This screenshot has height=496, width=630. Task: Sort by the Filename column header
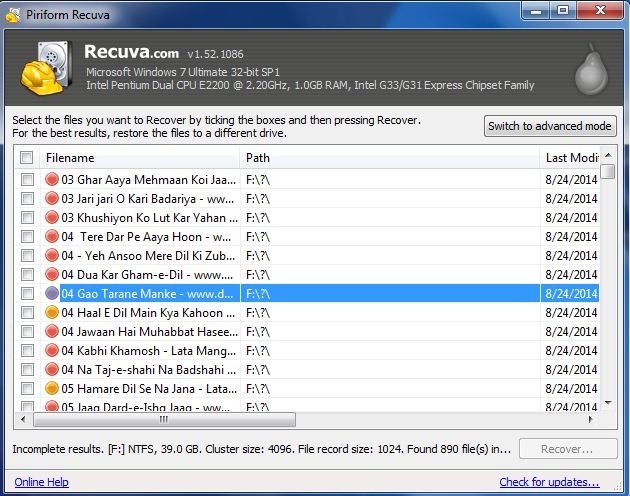tap(139, 158)
